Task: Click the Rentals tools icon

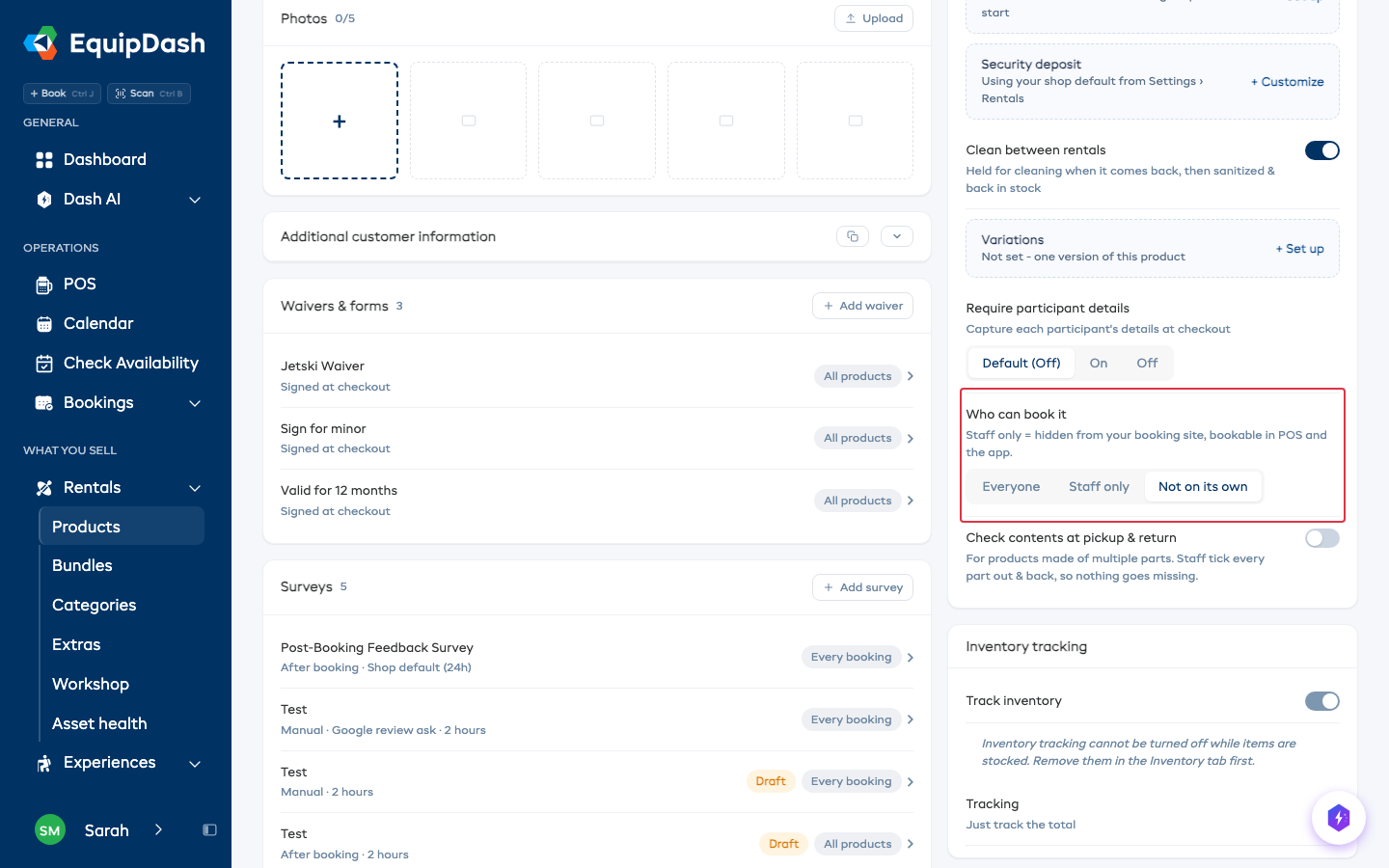Action: tap(44, 488)
